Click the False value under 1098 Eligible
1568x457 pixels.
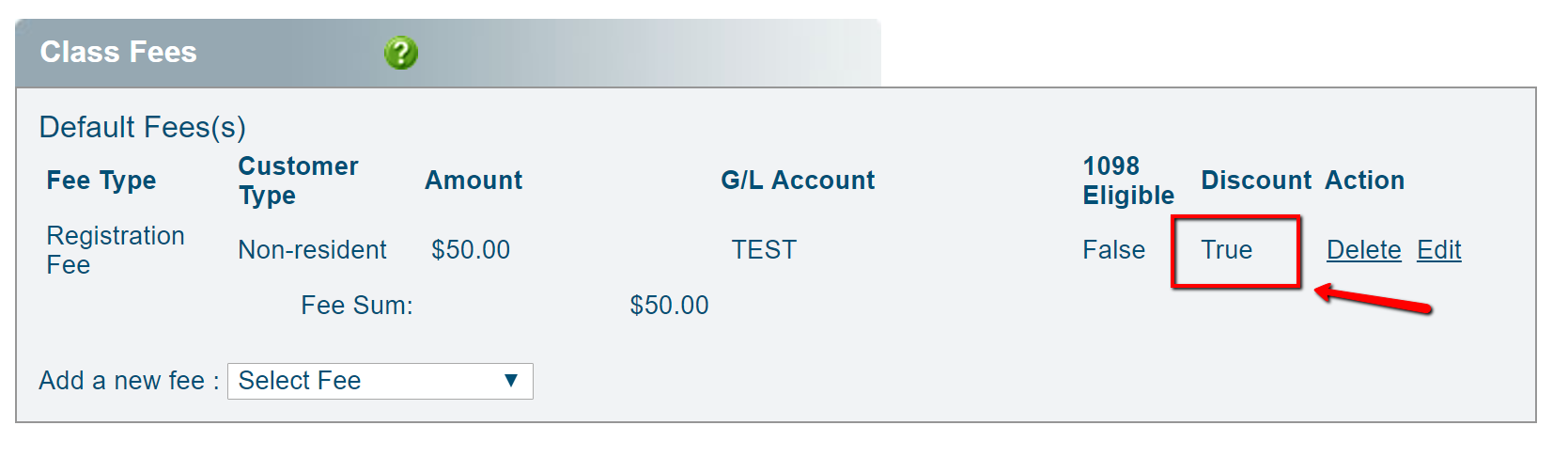coord(1113,250)
